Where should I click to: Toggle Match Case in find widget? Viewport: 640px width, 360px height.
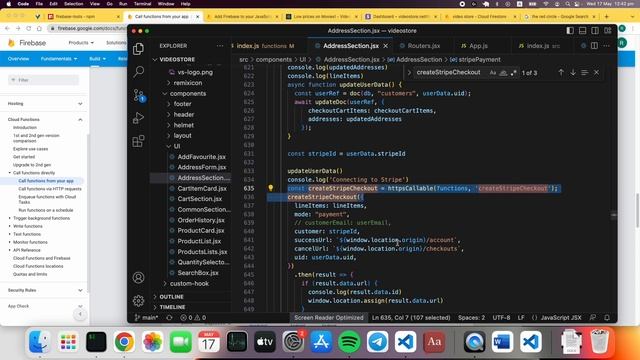pos(493,73)
